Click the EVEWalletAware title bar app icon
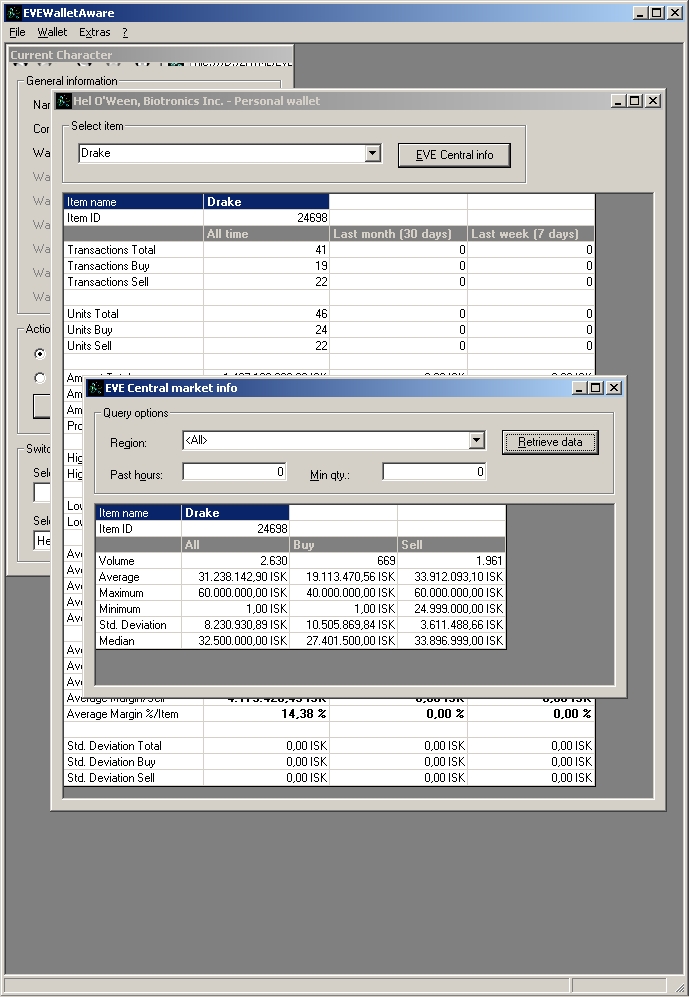Screen dimensions: 689x997 13,13
